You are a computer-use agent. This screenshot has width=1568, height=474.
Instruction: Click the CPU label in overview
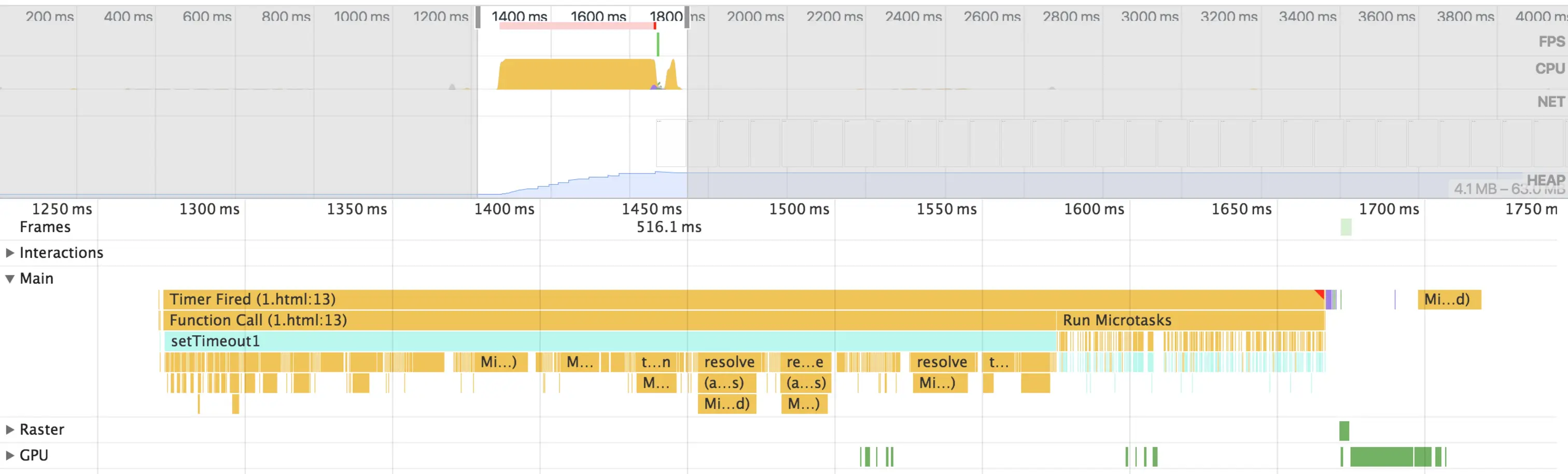[1550, 68]
